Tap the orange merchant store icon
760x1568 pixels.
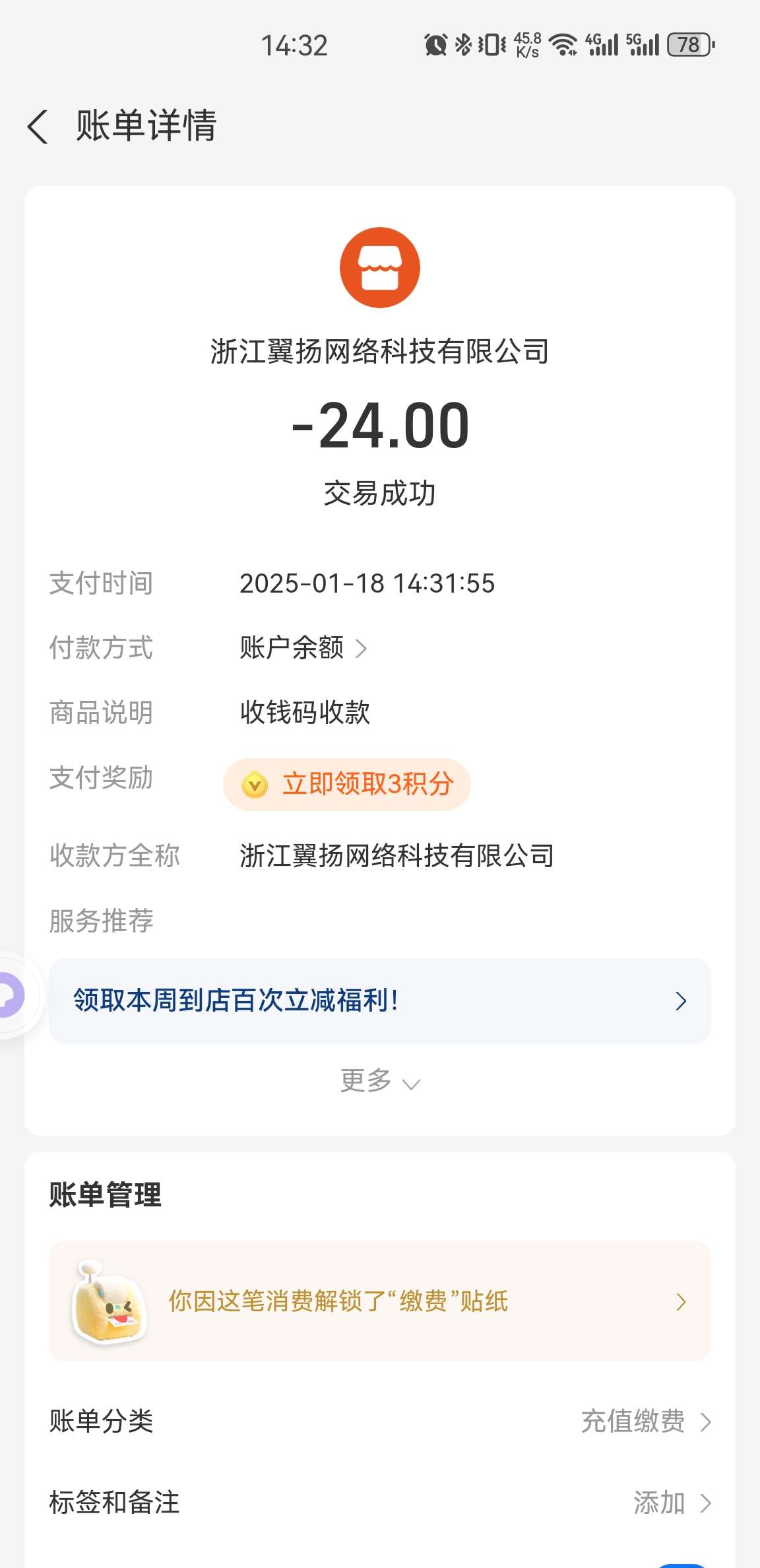tap(380, 267)
